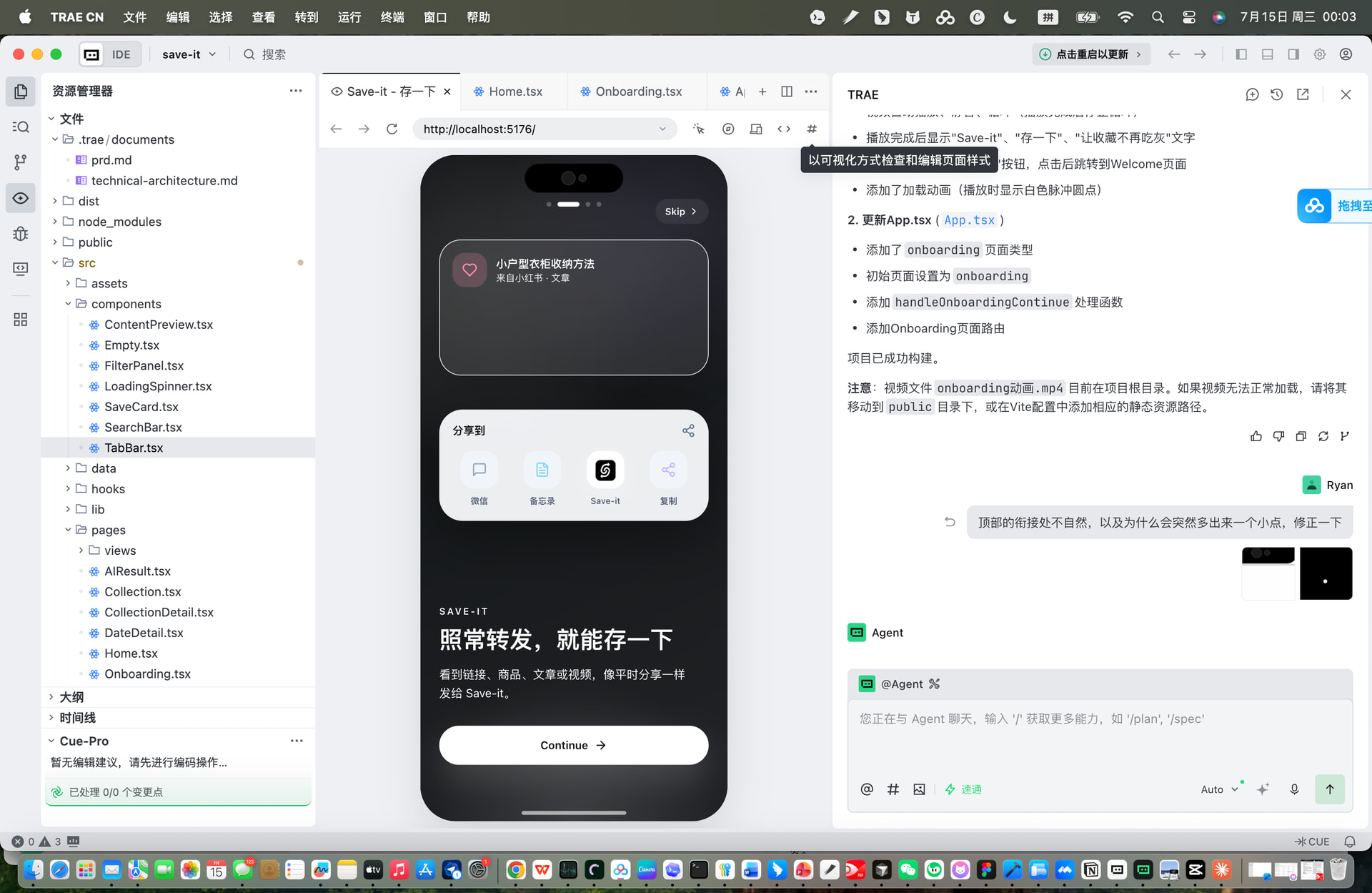The image size is (1372, 893).
Task: Regenerate the agent response
Action: click(x=1323, y=436)
